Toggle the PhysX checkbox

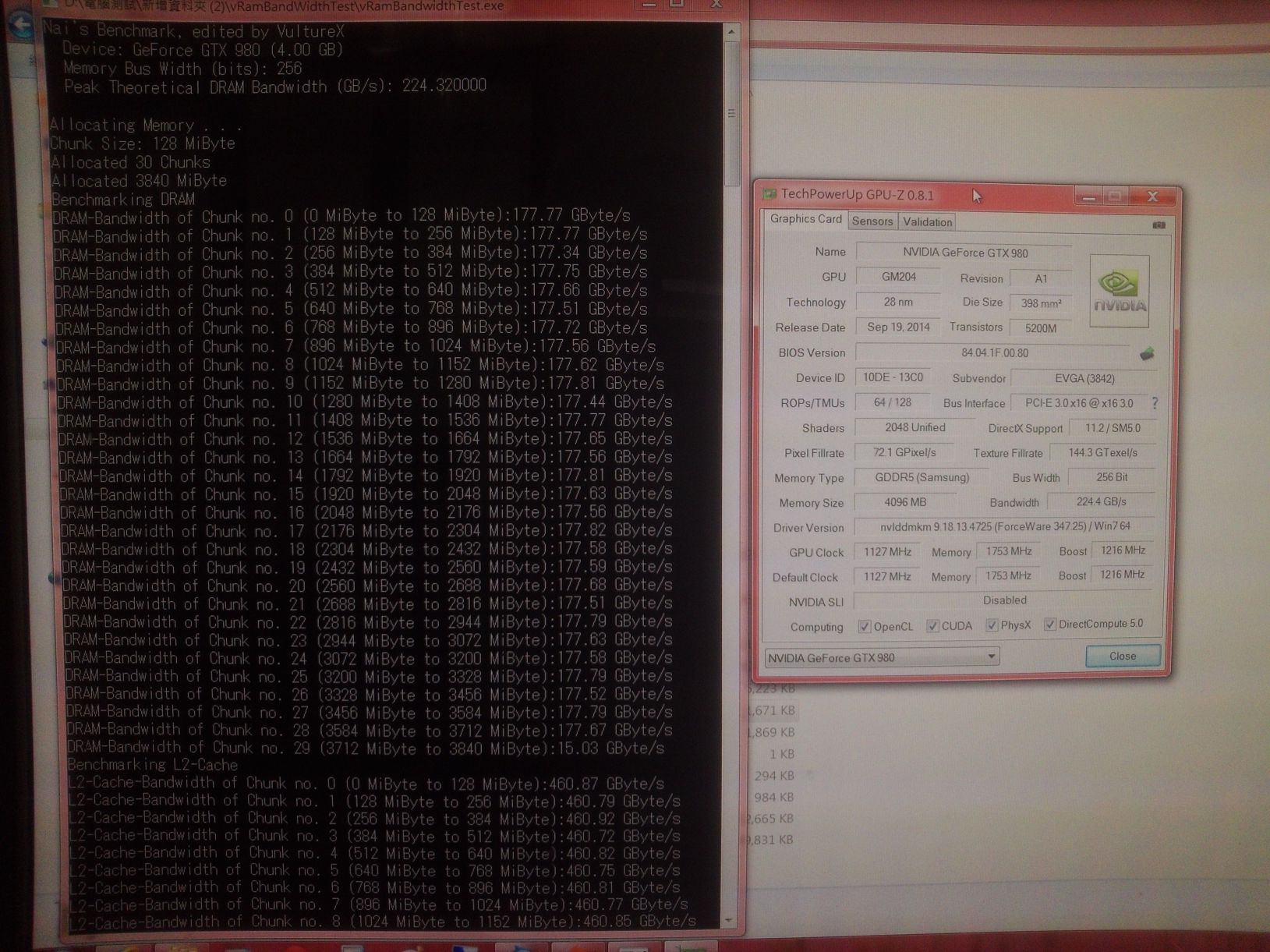coord(992,625)
